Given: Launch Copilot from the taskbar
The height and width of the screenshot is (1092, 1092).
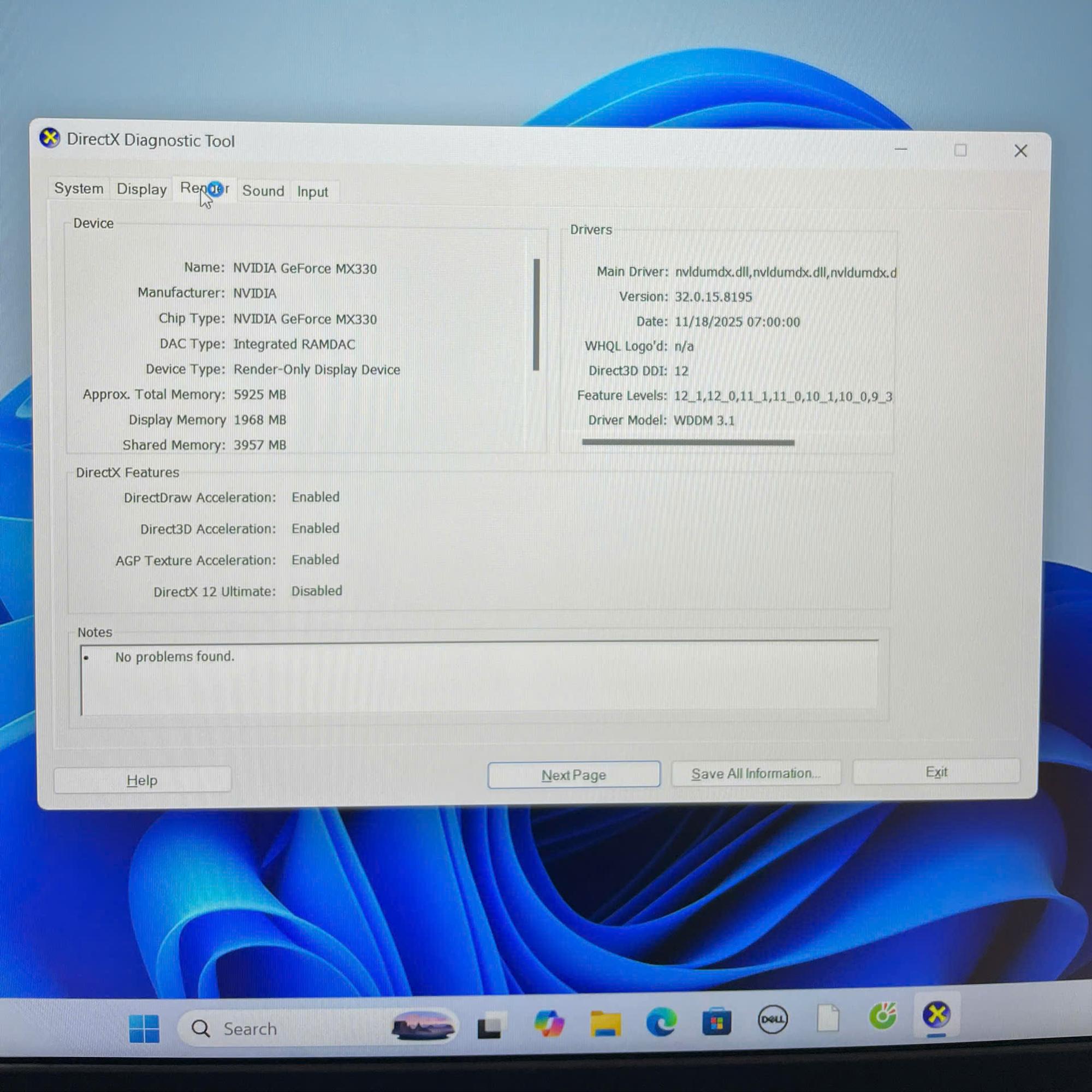Looking at the screenshot, I should click(548, 1024).
